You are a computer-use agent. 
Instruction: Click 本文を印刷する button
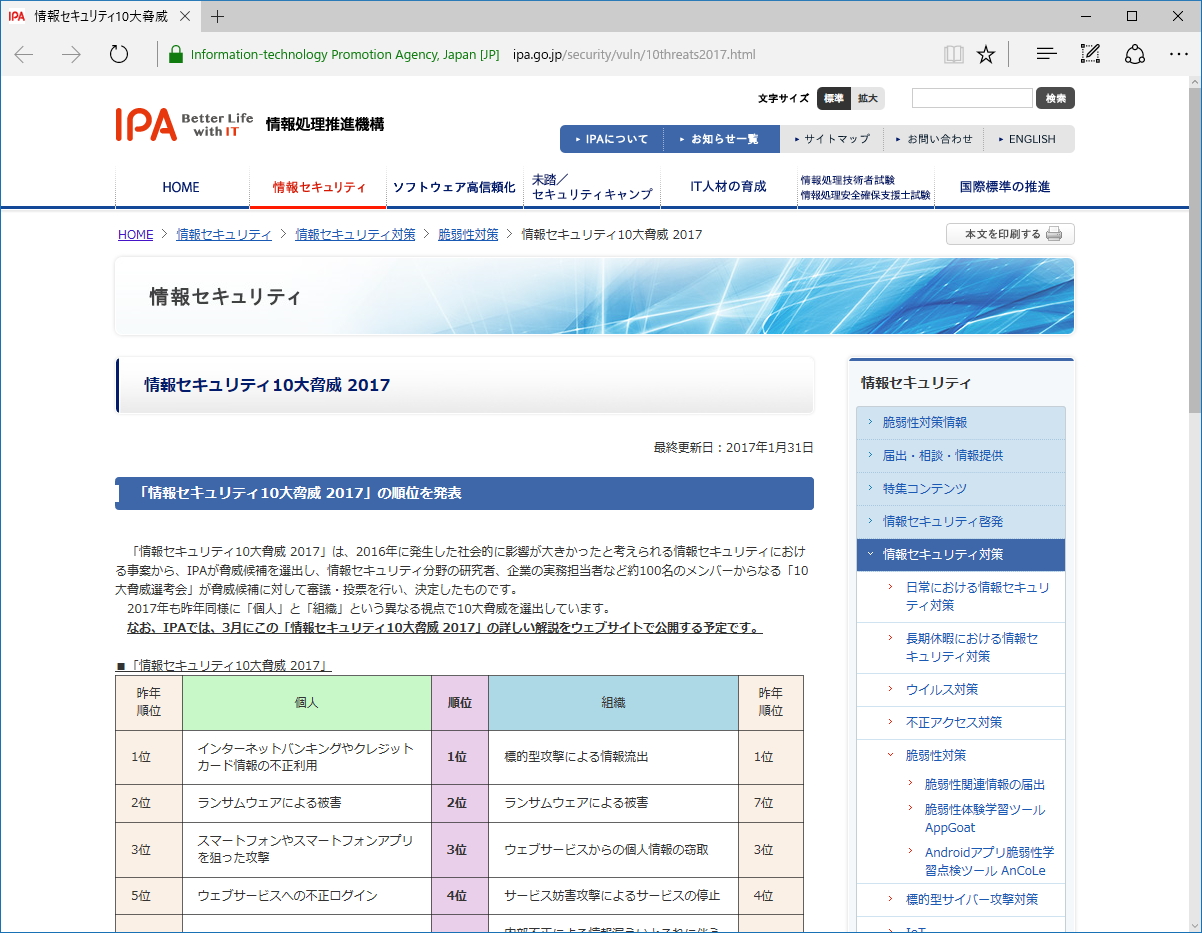click(1010, 235)
